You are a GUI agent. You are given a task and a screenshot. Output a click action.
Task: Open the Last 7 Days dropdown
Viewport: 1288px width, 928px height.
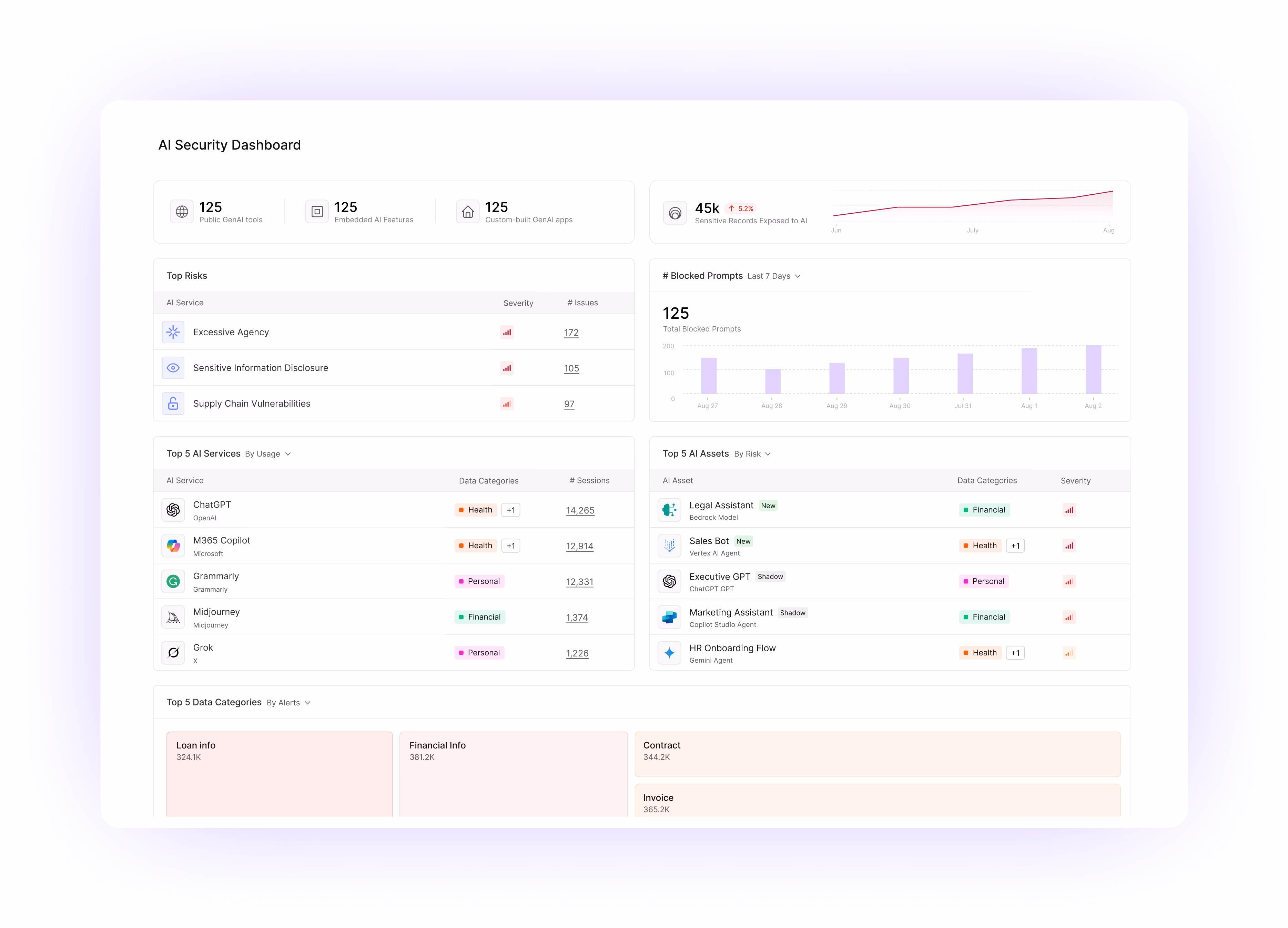[773, 276]
